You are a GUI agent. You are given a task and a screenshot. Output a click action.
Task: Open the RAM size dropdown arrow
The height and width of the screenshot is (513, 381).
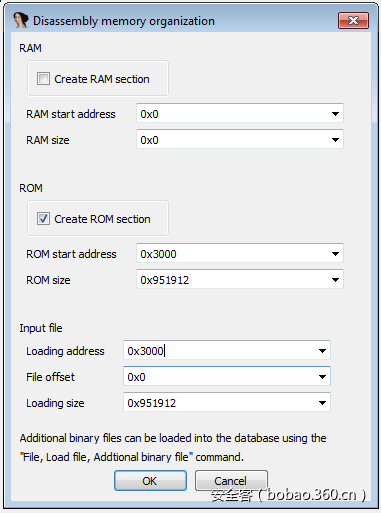click(x=335, y=140)
